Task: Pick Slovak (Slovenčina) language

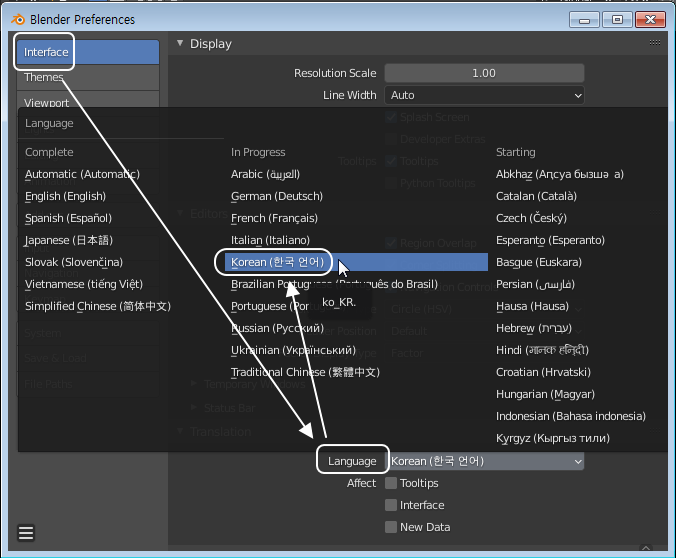Action: click(74, 262)
